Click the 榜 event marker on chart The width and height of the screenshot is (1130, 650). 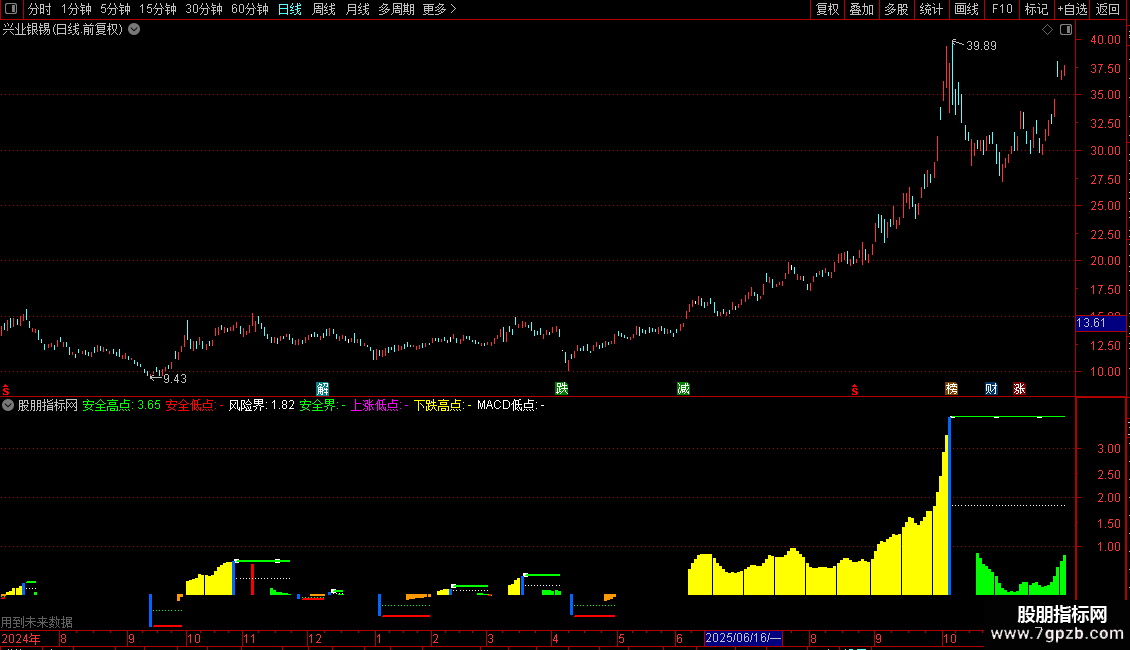point(951,388)
